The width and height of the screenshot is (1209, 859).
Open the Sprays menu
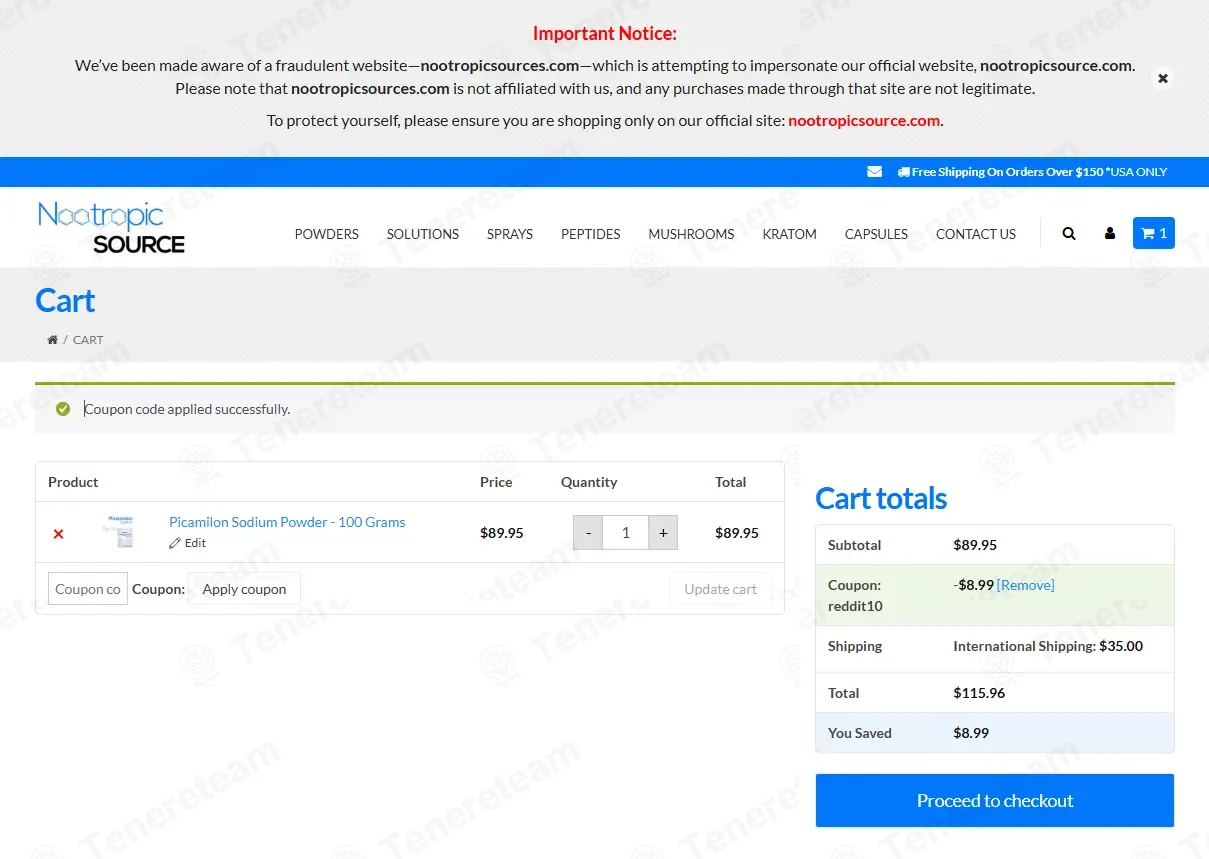tap(510, 234)
